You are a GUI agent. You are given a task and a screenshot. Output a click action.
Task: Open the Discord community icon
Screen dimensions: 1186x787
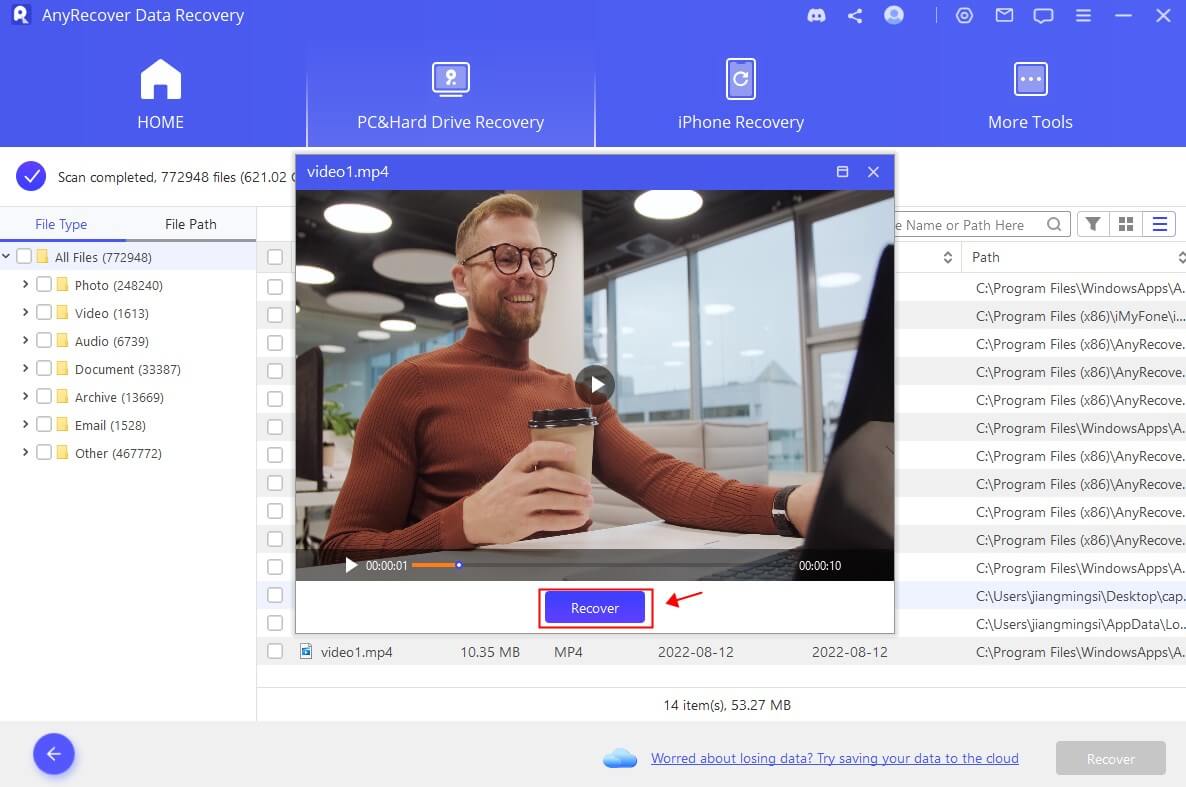pyautogui.click(x=816, y=15)
